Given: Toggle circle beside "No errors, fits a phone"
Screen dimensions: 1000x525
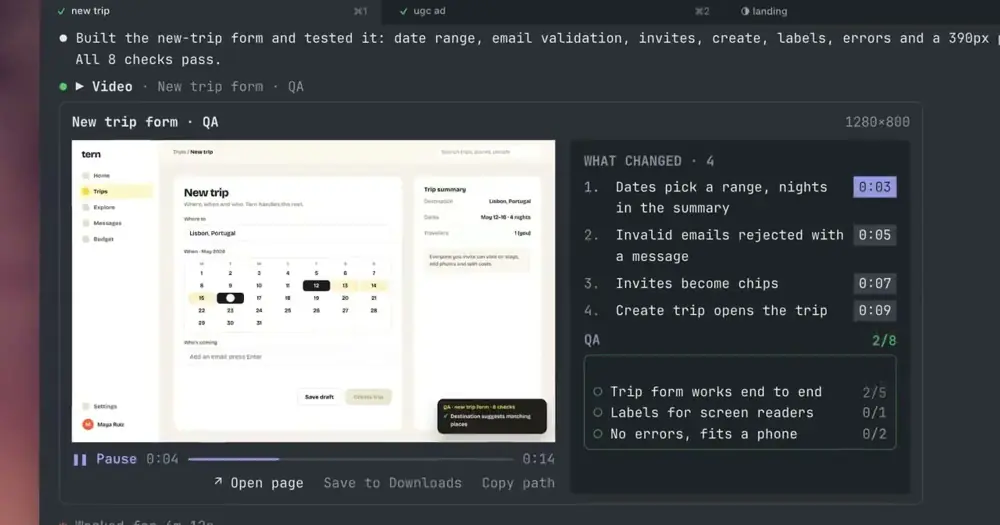Looking at the screenshot, I should click(x=598, y=434).
